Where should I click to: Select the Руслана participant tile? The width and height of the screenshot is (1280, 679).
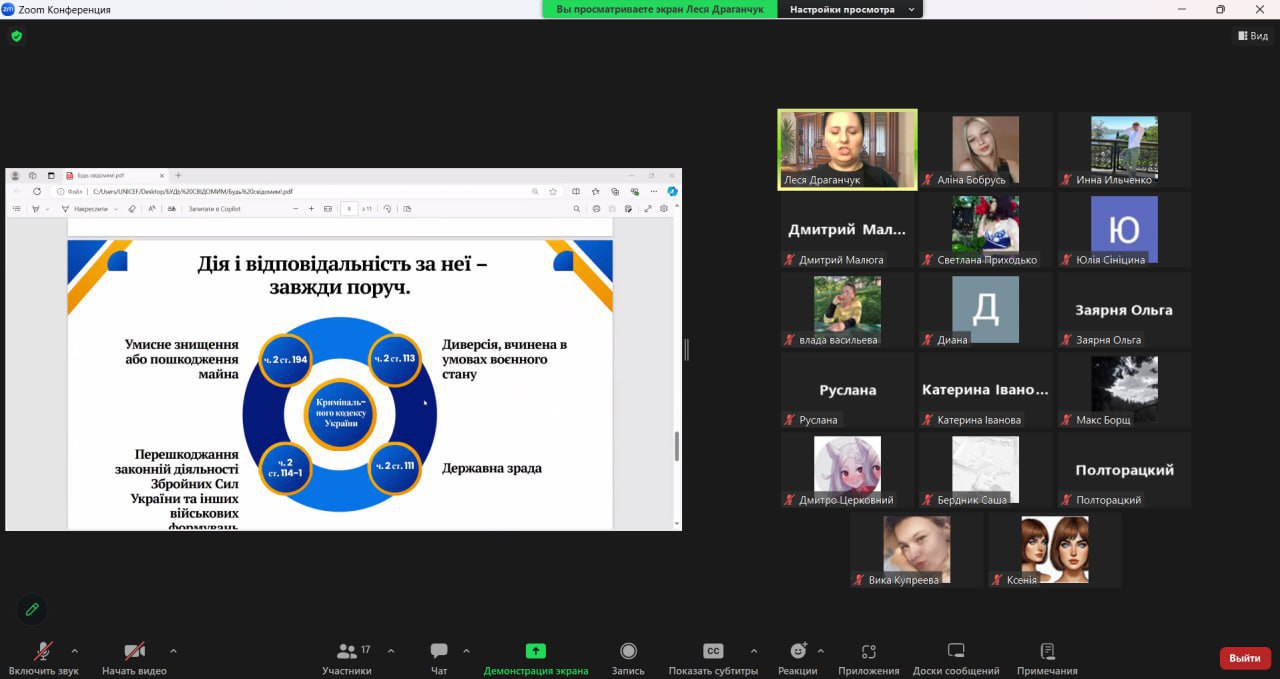coord(847,389)
